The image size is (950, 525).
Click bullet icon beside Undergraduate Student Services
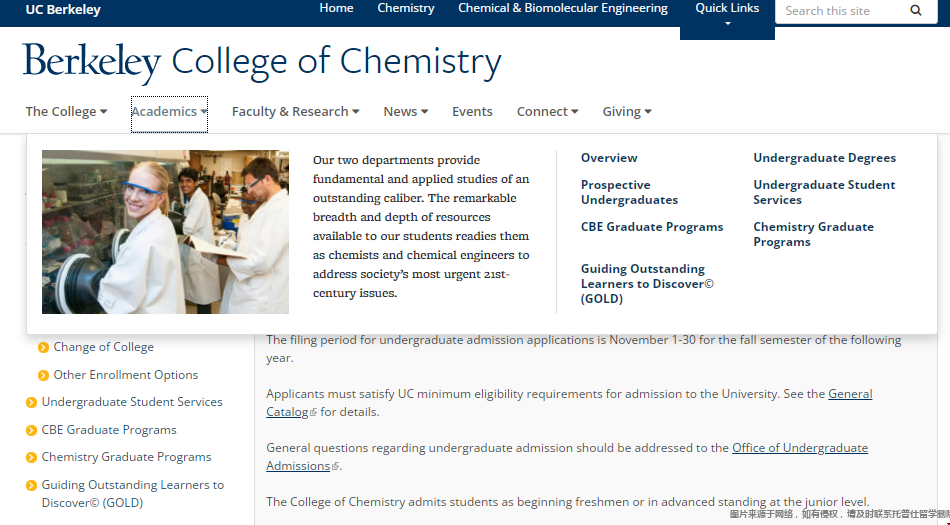(x=32, y=403)
